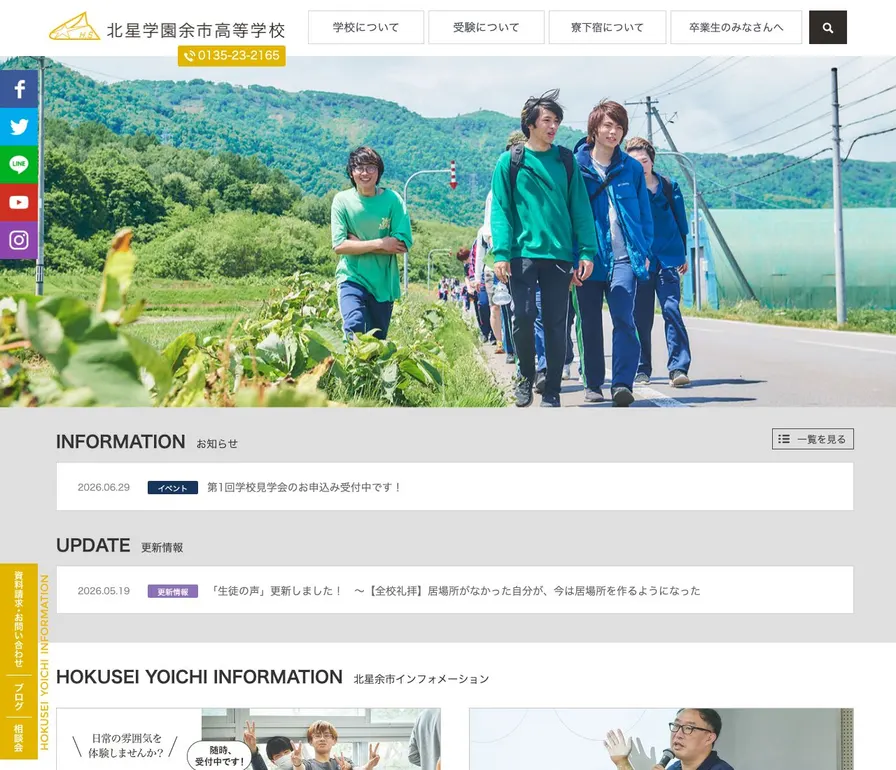Click the 随時、受付中です！ speech bubble
This screenshot has width=896, height=770.
[219, 755]
